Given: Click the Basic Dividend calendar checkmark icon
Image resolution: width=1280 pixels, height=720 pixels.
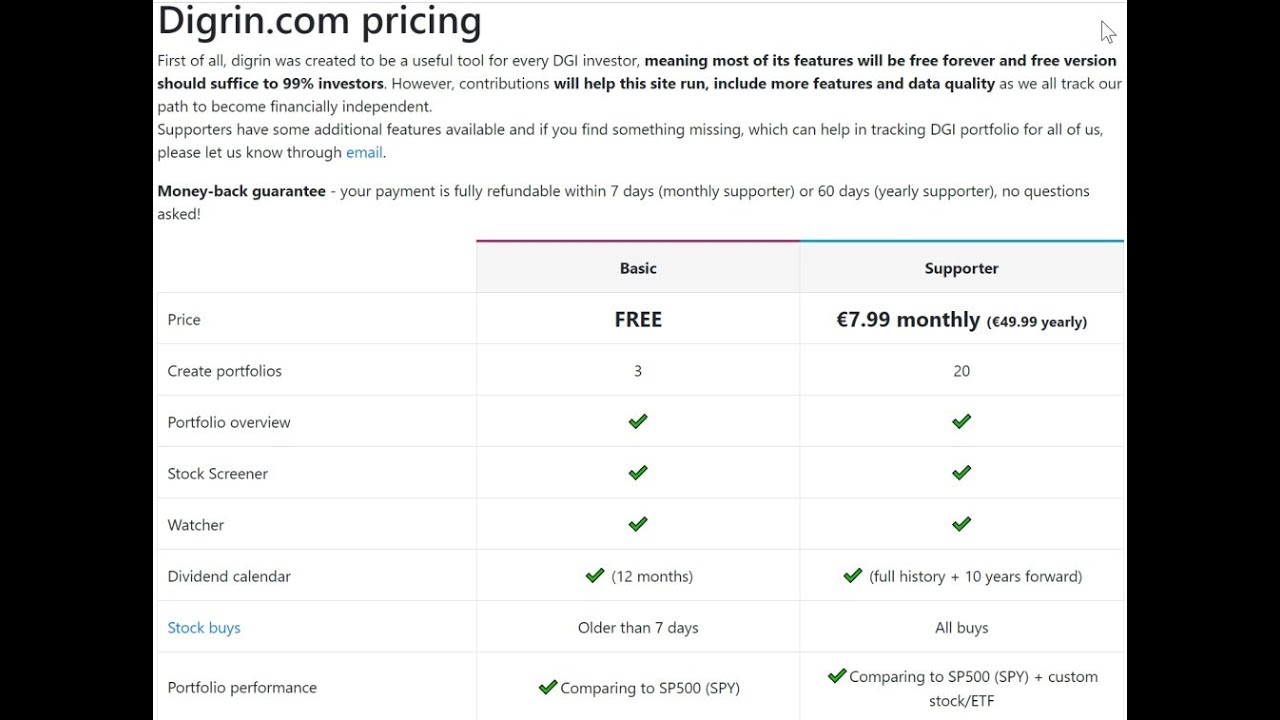Looking at the screenshot, I should (x=595, y=576).
